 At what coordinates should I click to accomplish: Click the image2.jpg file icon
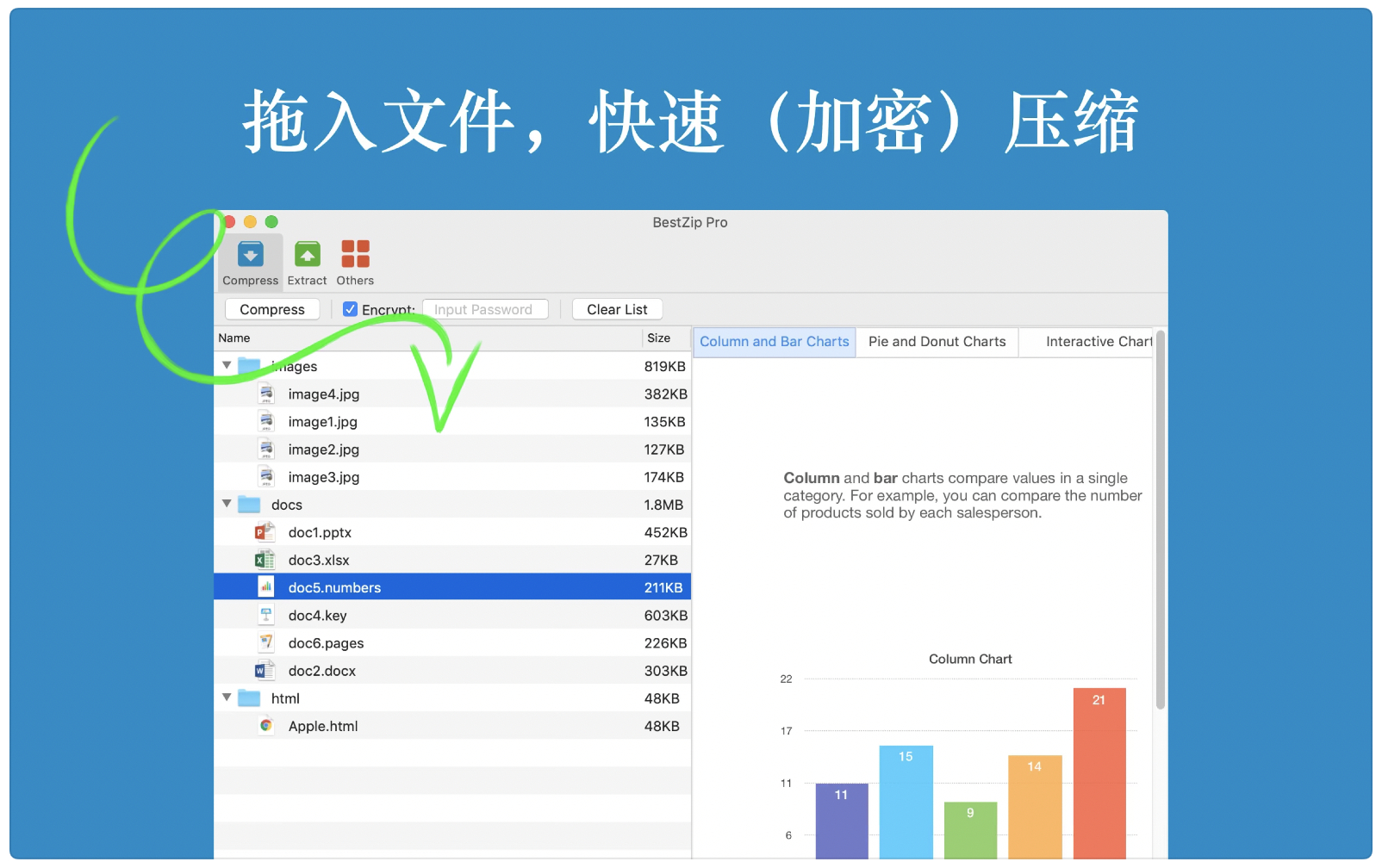point(267,449)
